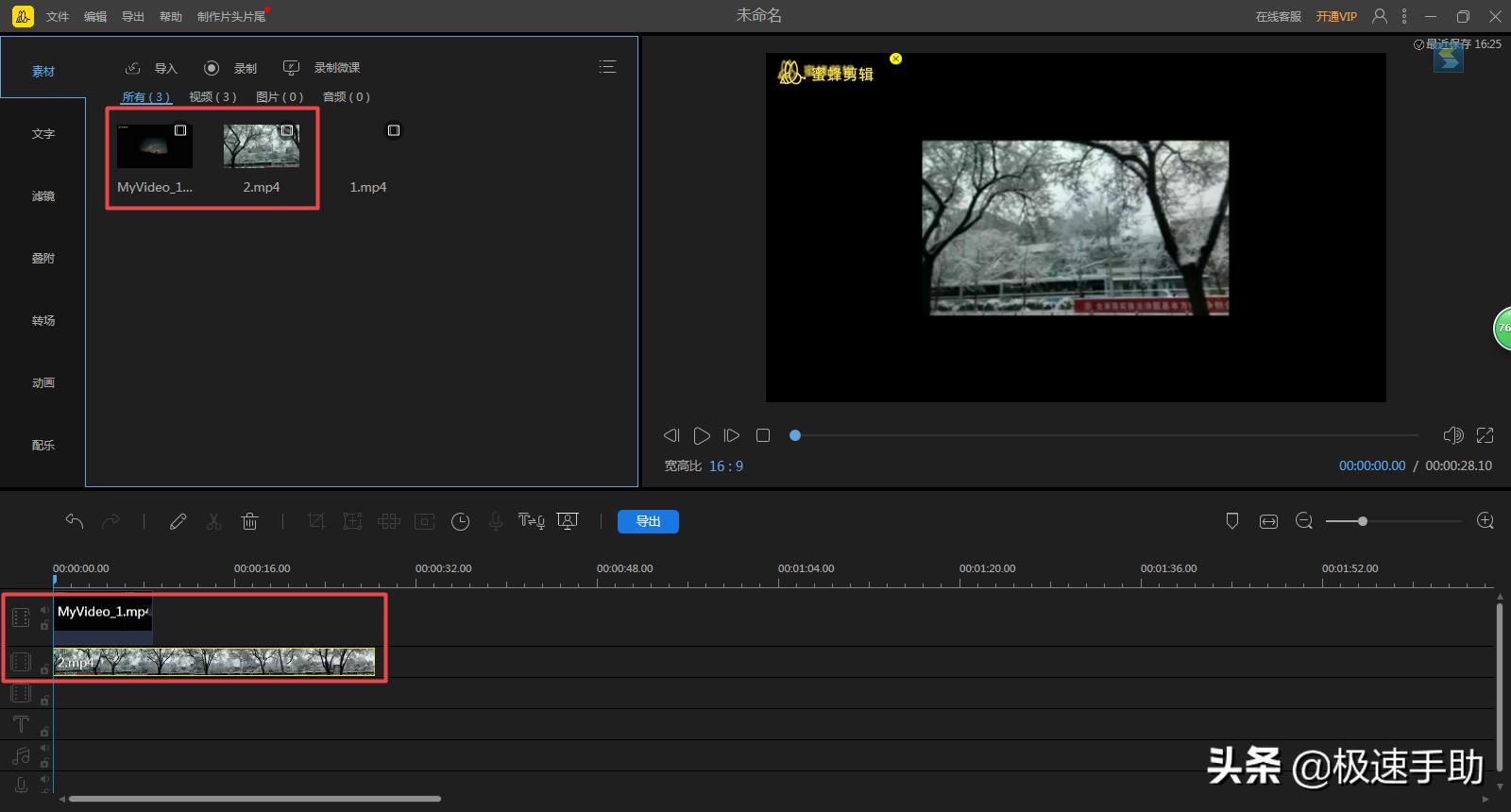This screenshot has height=812, width=1511.
Task: Delete clip using the trash icon
Action: [x=249, y=521]
